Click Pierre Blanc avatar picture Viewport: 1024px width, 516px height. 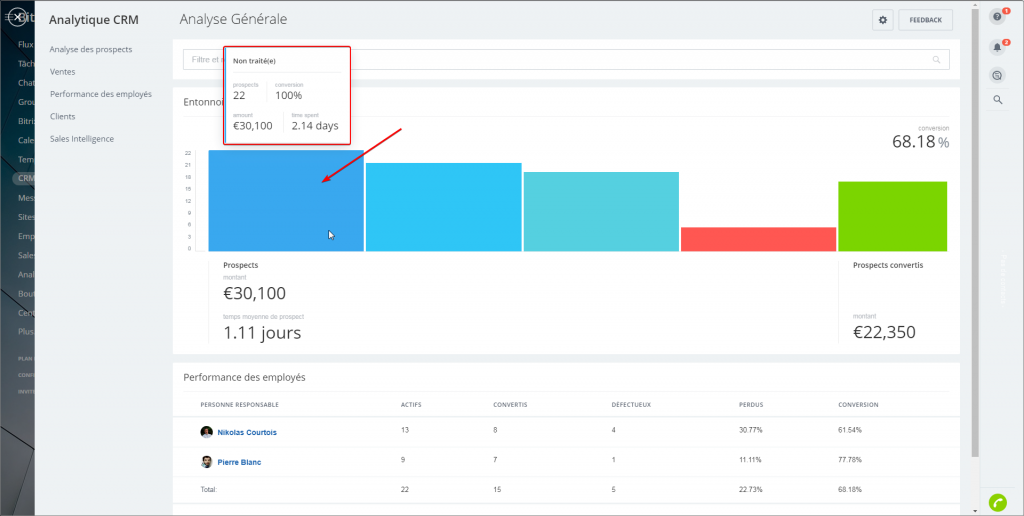tap(206, 462)
